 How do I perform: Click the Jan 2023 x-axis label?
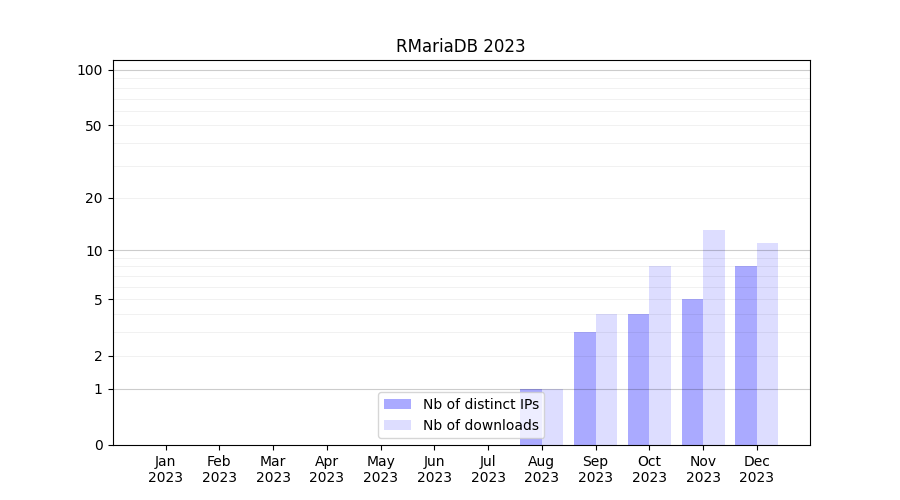tap(165, 469)
